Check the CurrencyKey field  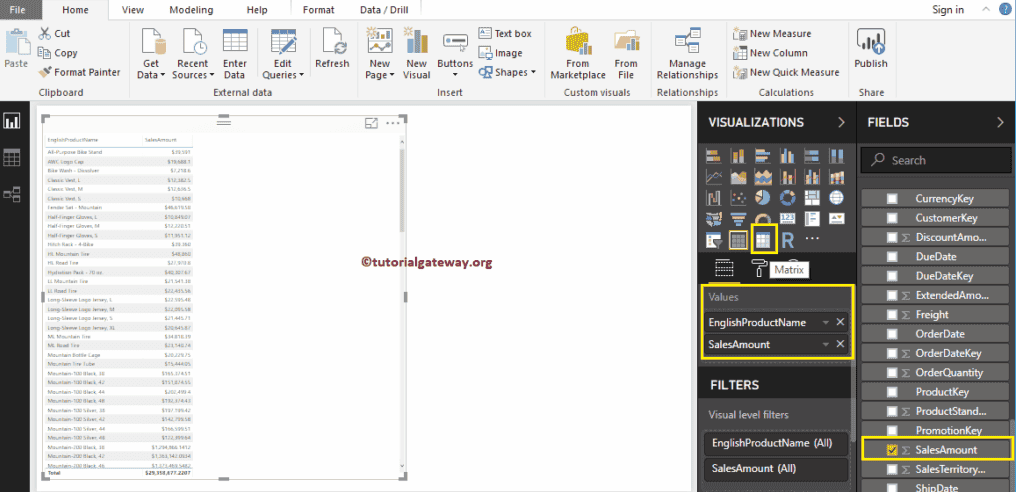[x=892, y=198]
